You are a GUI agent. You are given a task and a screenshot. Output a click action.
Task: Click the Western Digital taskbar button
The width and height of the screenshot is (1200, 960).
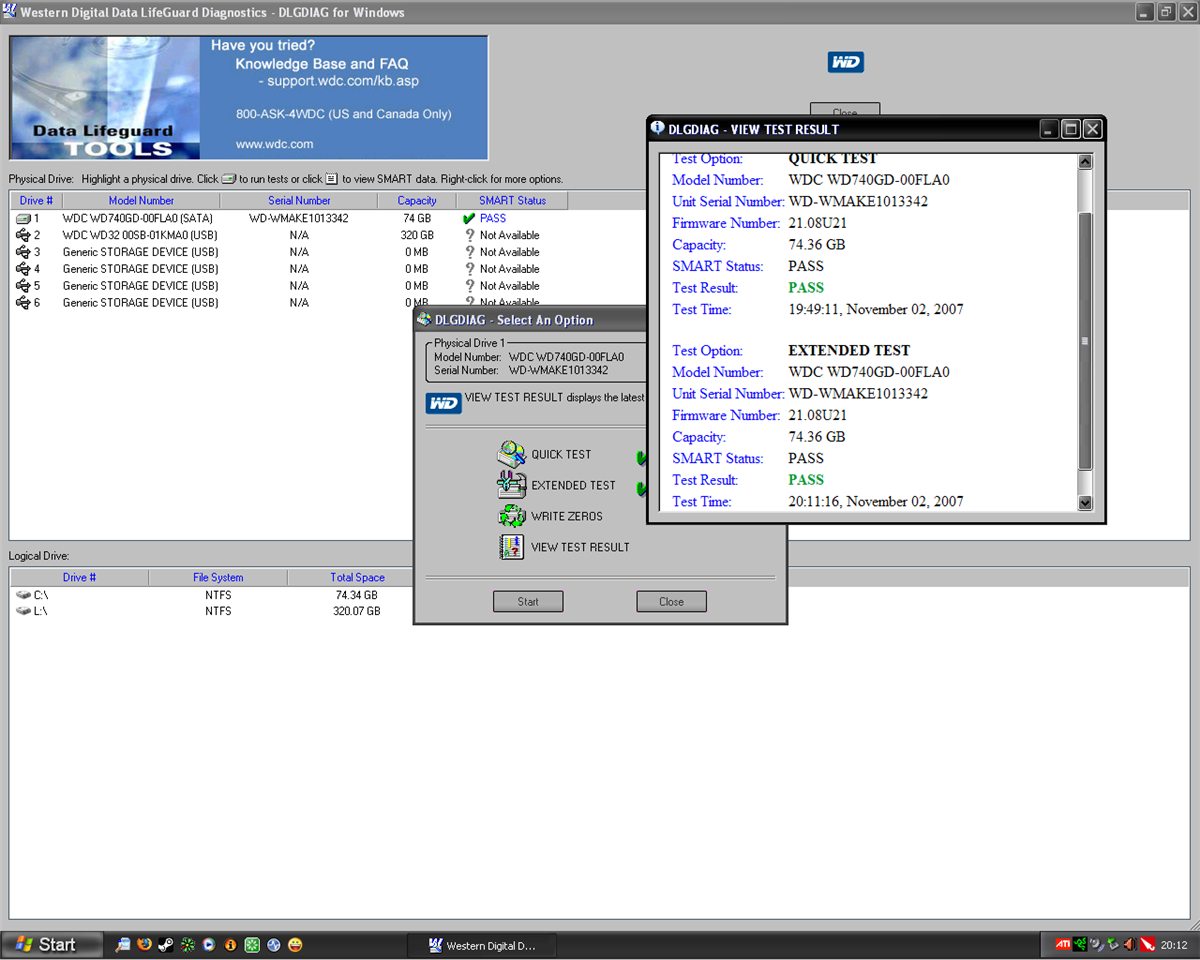[482, 945]
